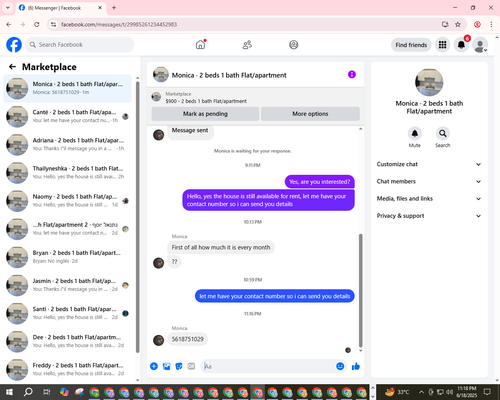The height and width of the screenshot is (400, 500).
Task: Open the Bryan conversation
Action: (x=68, y=257)
